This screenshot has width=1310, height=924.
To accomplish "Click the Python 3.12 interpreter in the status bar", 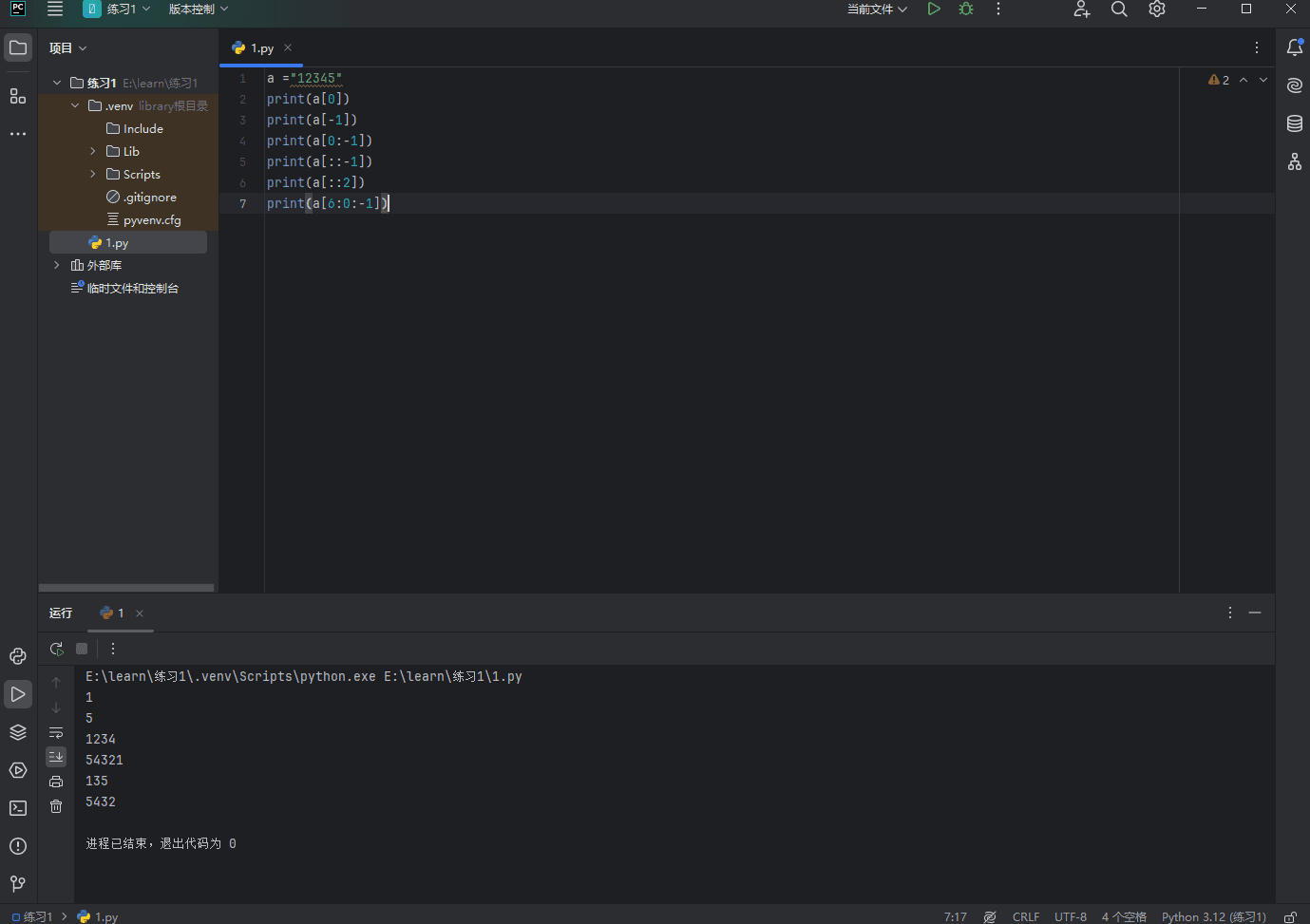I will (x=1213, y=916).
